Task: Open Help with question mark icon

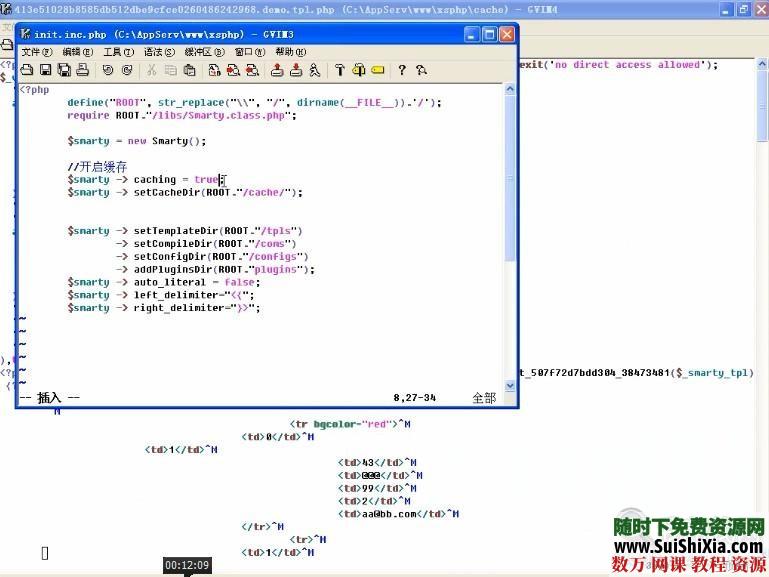Action: [402, 70]
